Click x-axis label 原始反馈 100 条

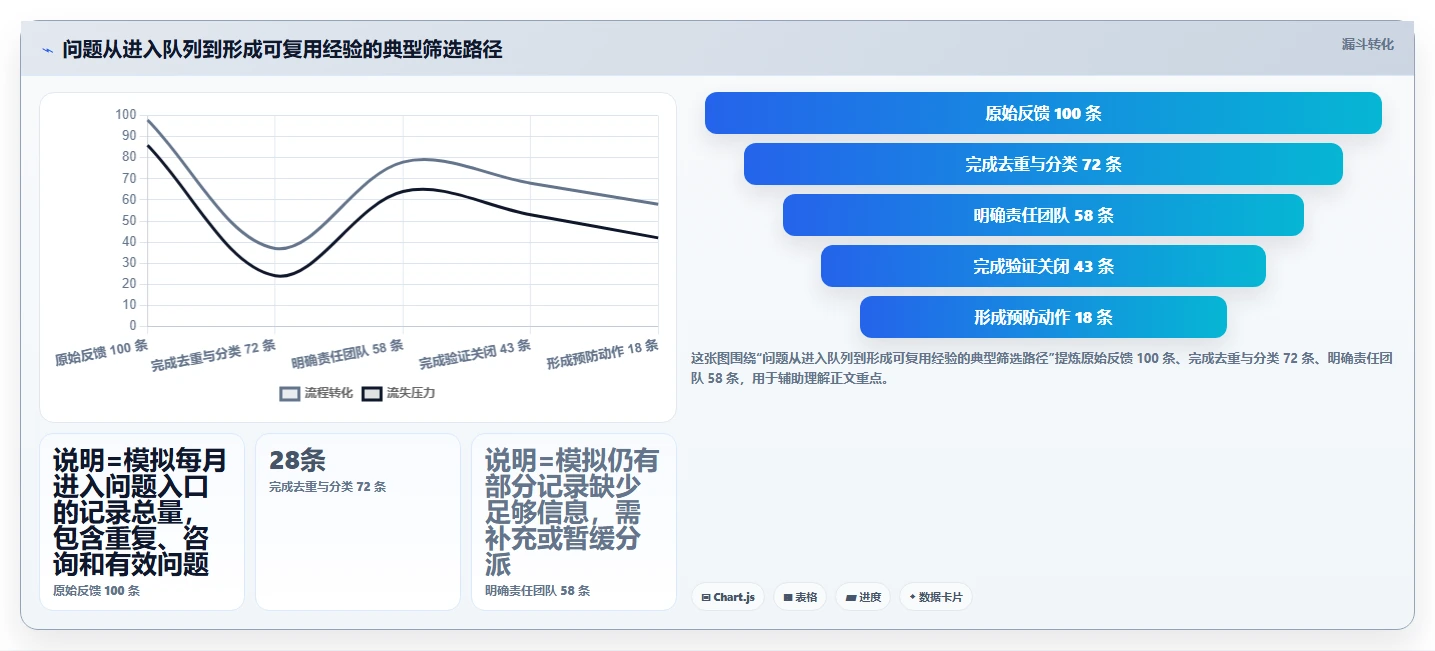click(x=102, y=352)
